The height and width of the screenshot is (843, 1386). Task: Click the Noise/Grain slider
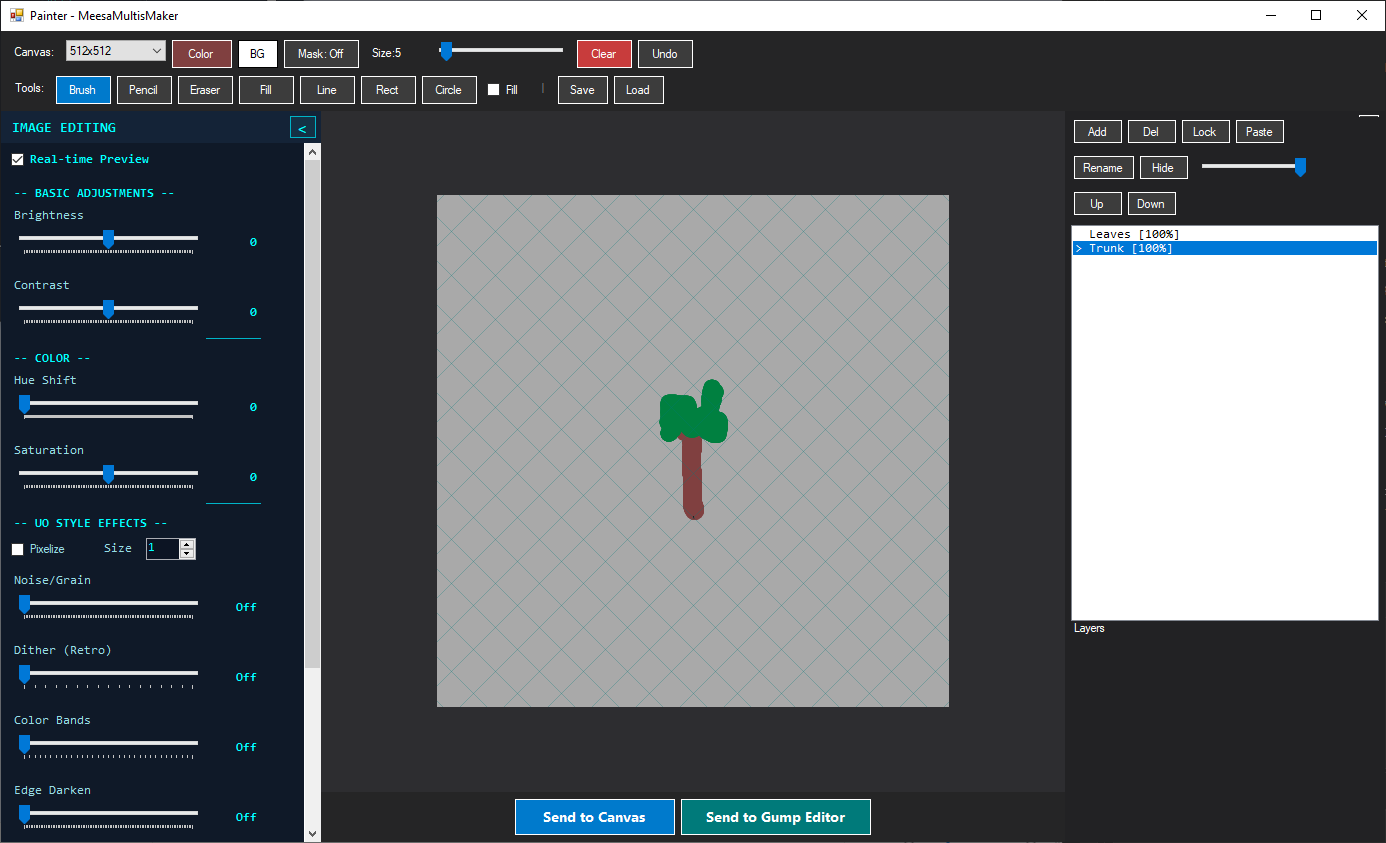108,605
